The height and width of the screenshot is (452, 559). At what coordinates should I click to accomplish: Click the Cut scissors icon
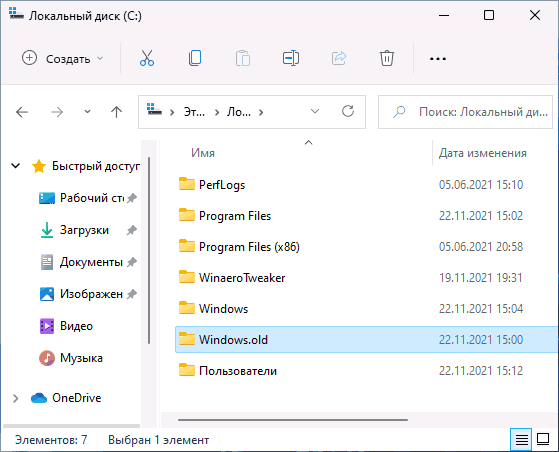tap(147, 58)
